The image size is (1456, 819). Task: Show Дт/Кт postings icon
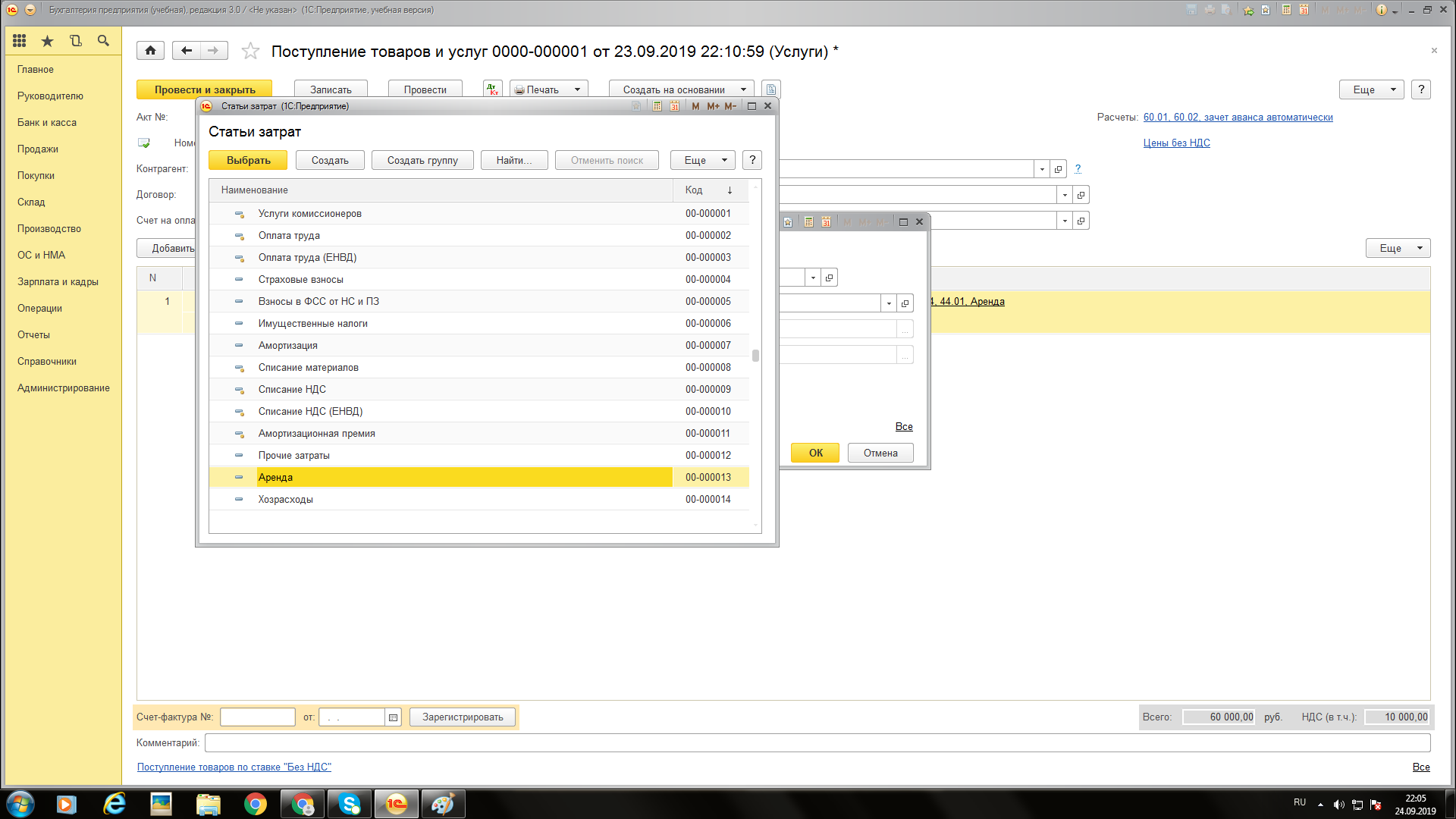point(493,89)
